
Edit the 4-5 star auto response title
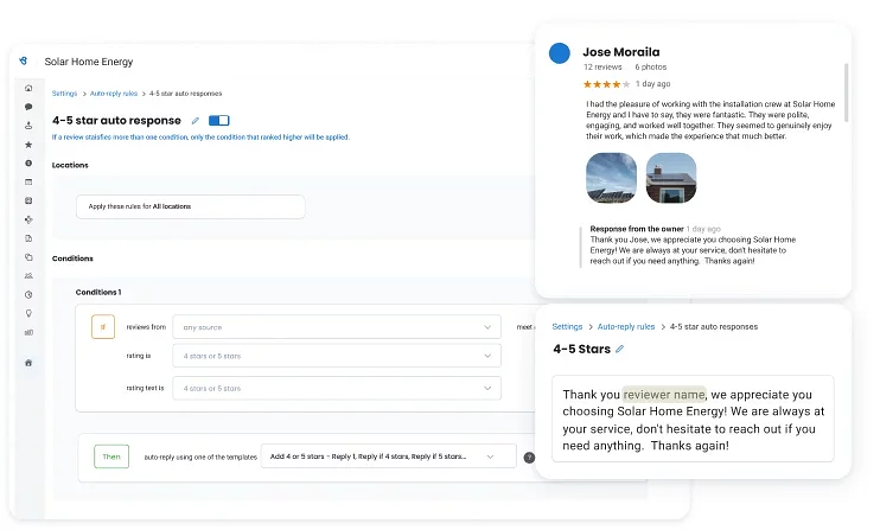(x=195, y=120)
